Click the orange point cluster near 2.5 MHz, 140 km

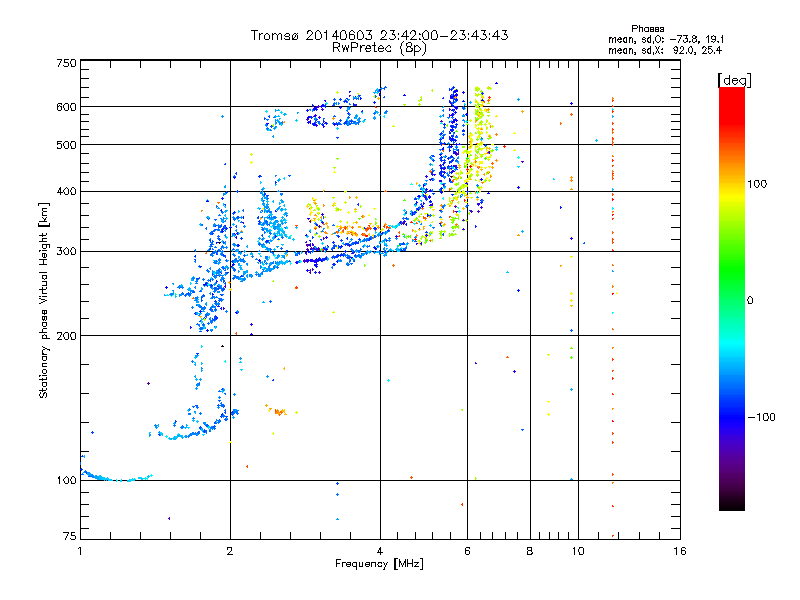coord(278,411)
